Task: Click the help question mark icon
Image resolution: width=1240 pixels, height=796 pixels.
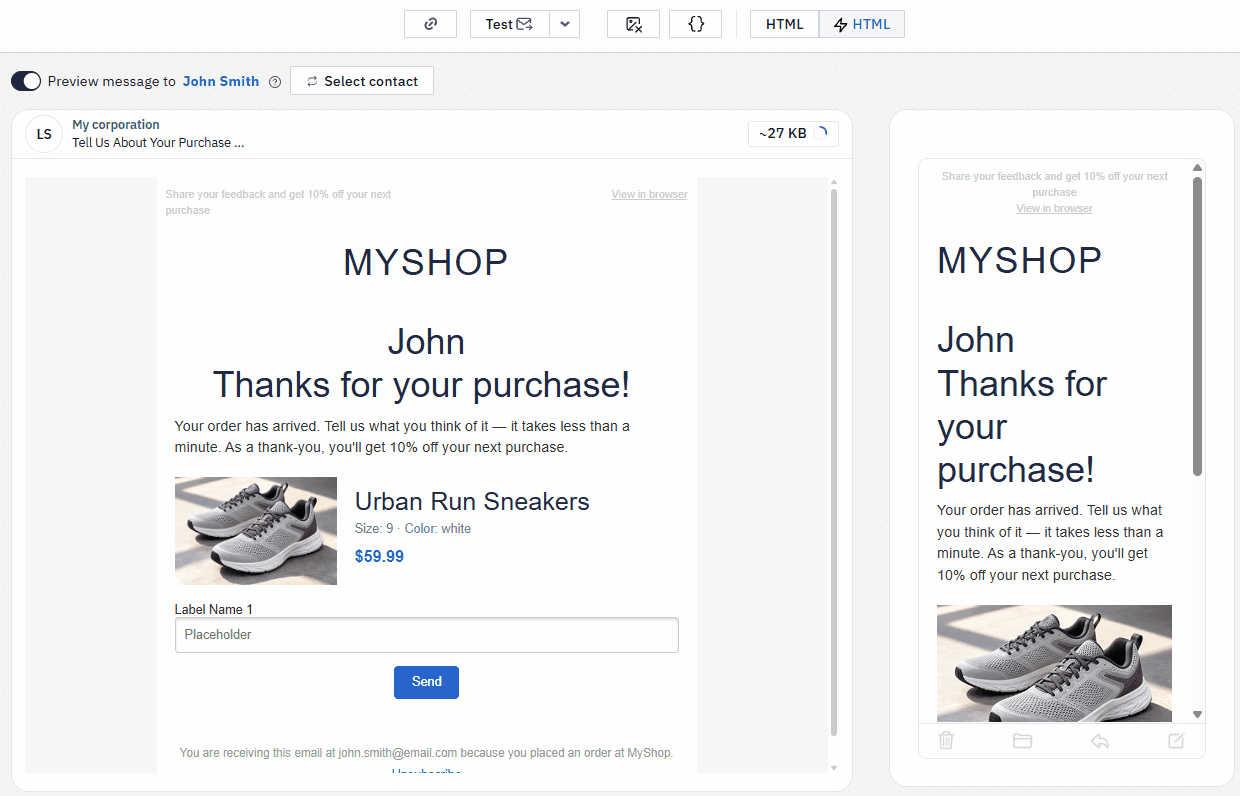Action: tap(275, 82)
